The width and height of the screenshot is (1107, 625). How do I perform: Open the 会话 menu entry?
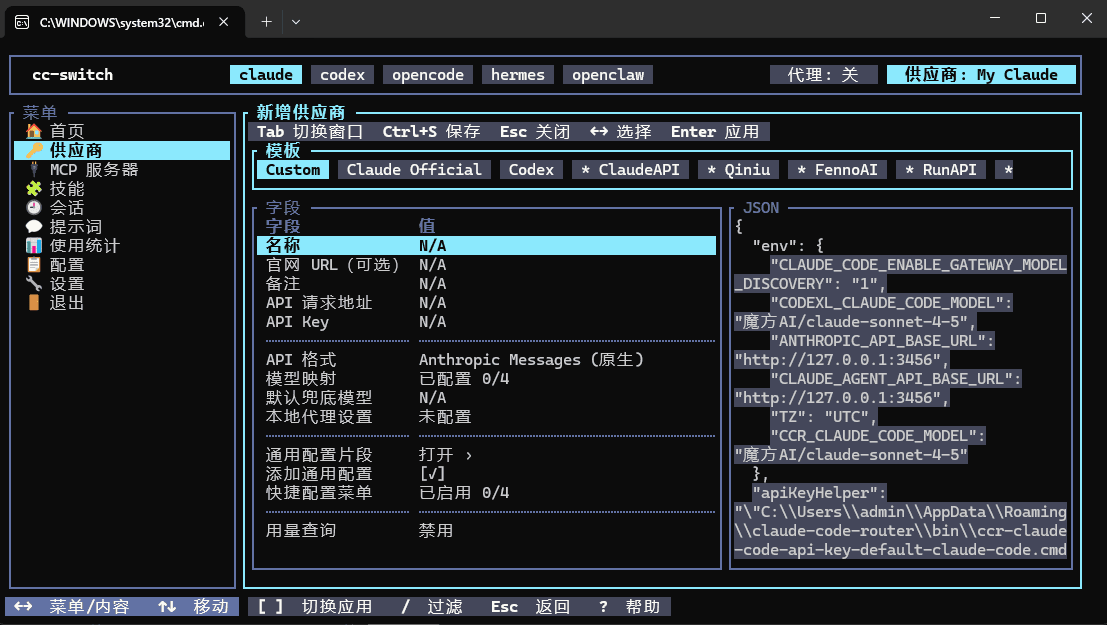[66, 208]
